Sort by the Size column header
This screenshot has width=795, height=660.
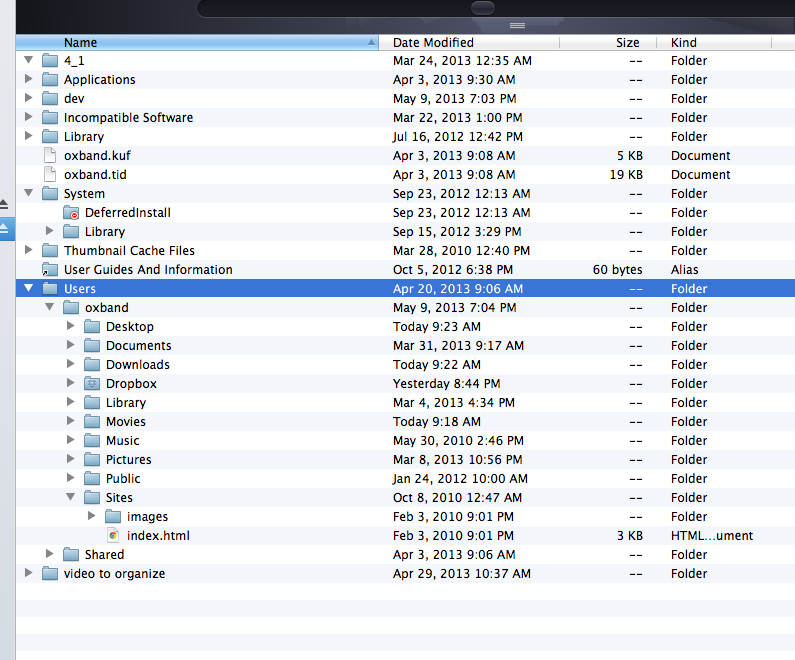608,43
